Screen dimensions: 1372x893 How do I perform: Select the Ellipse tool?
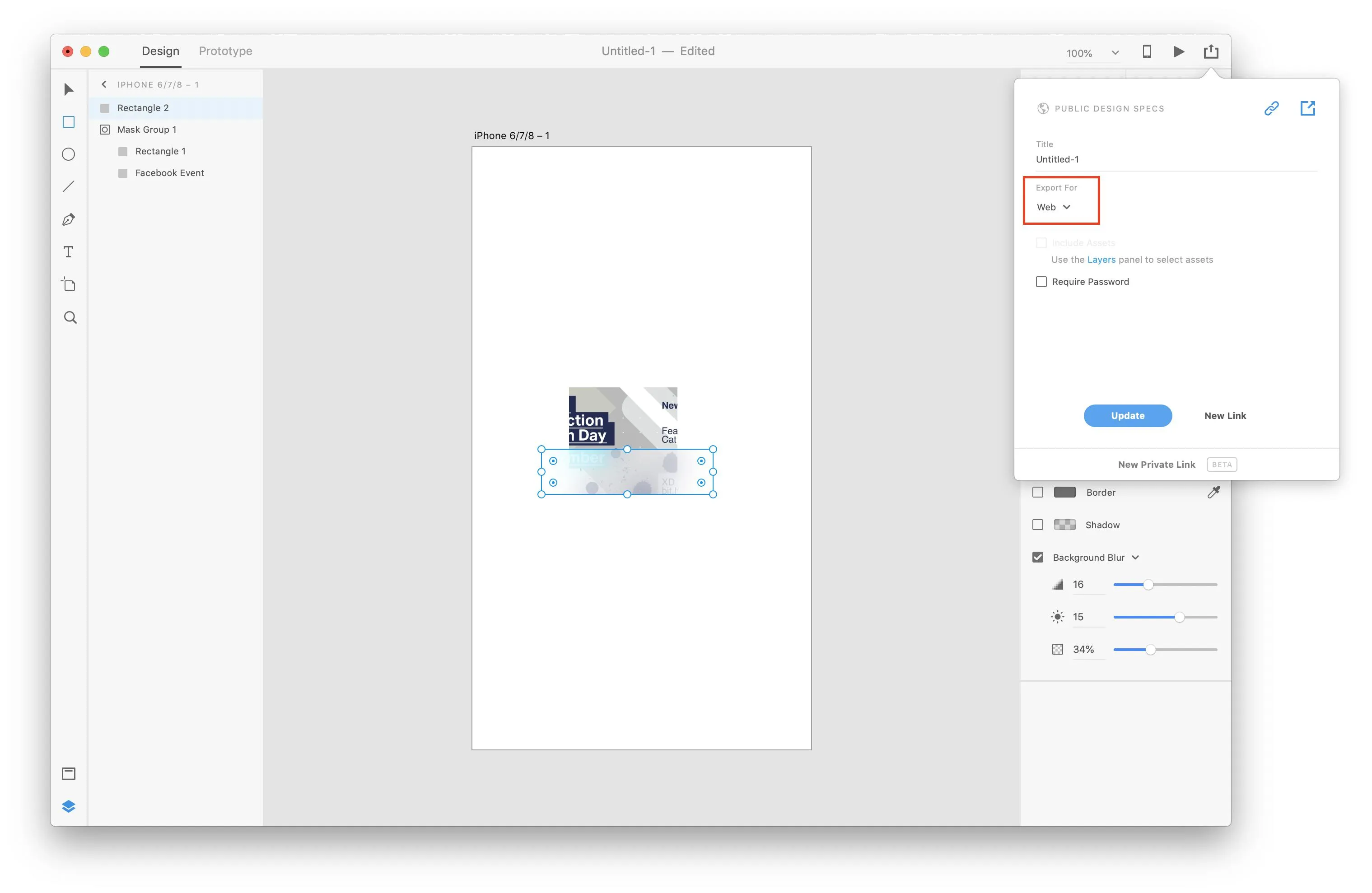[69, 154]
